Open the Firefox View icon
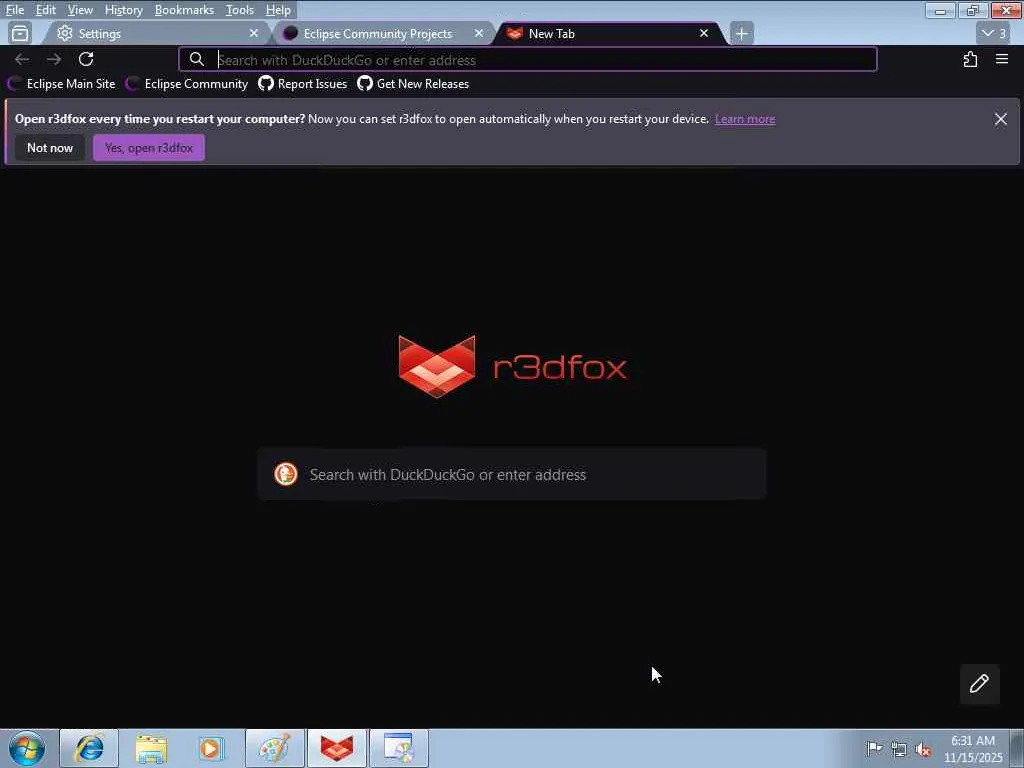The width and height of the screenshot is (1024, 768). pyautogui.click(x=20, y=33)
